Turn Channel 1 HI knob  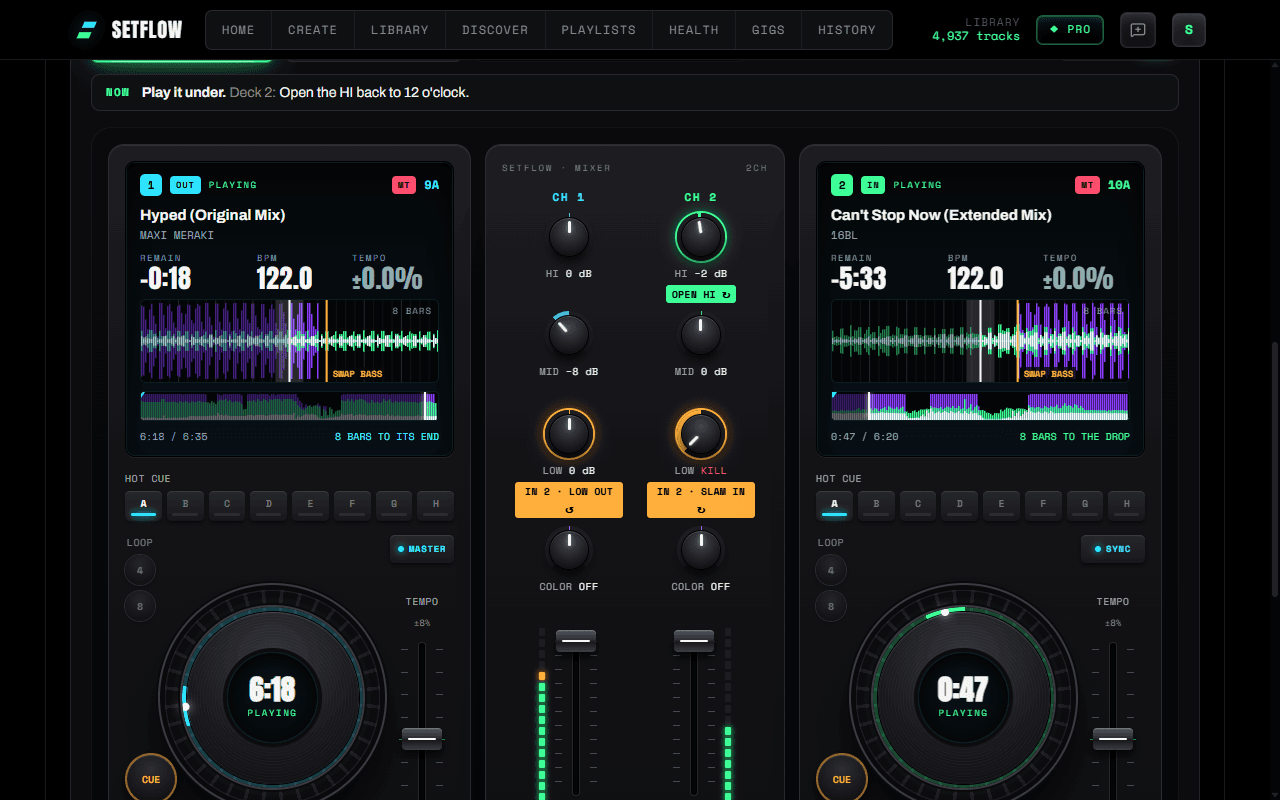569,237
